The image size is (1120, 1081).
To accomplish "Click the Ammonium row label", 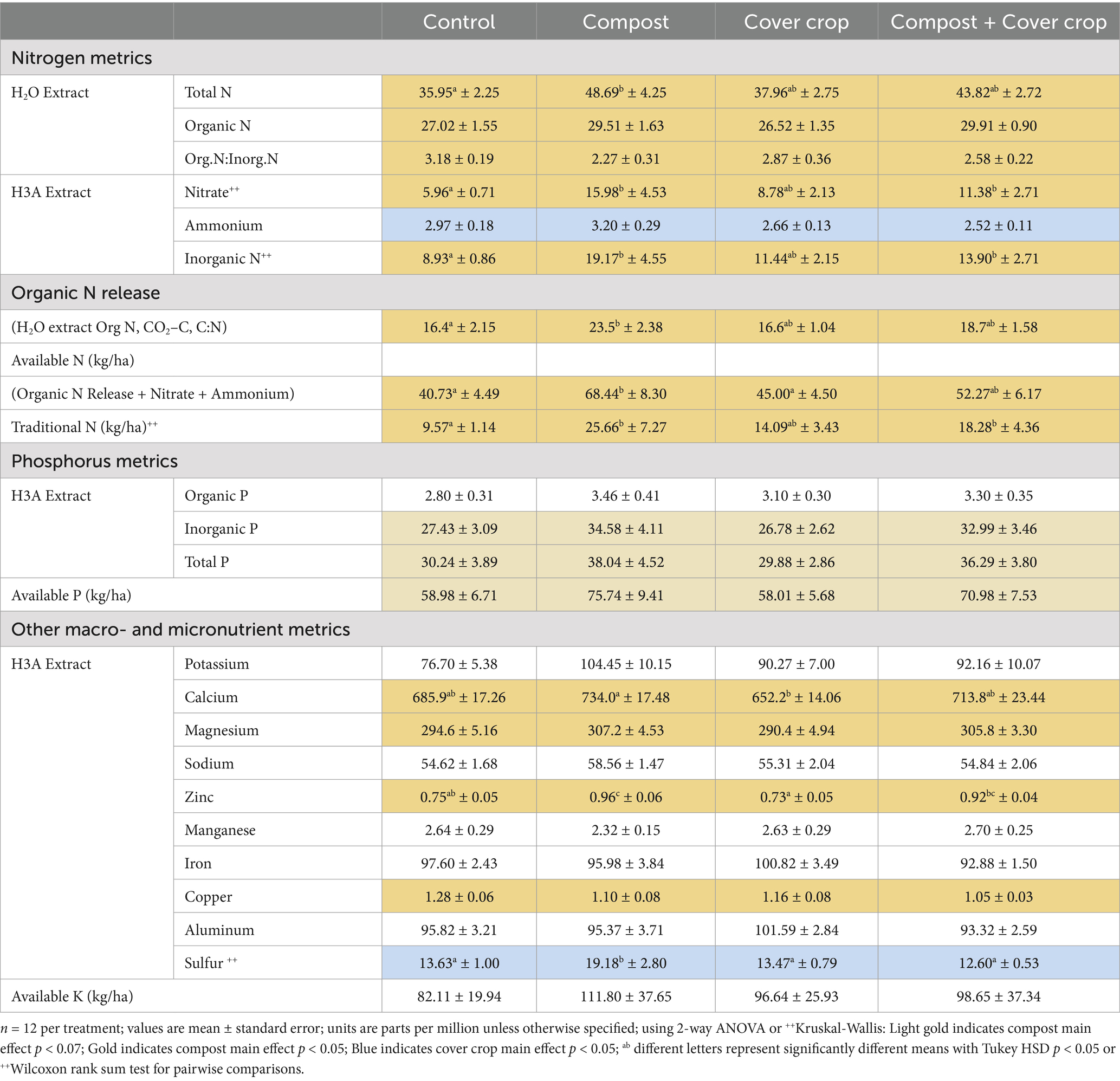I will point(223,225).
